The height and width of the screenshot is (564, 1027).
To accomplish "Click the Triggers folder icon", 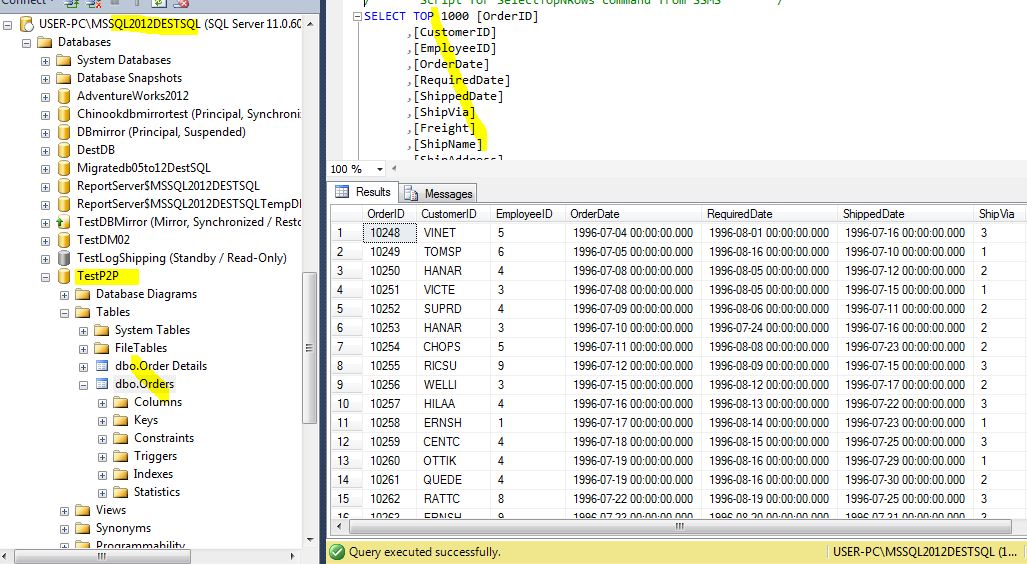I will click(121, 456).
